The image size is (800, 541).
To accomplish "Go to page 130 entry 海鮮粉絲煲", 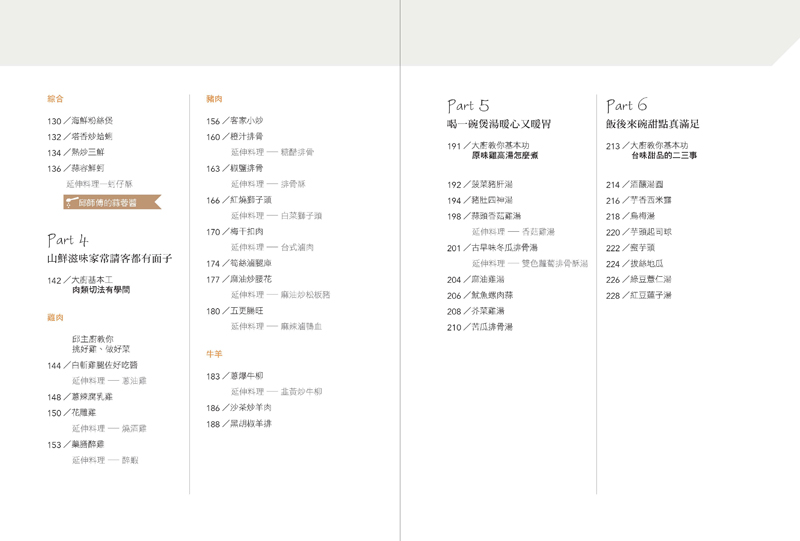I will [x=87, y=120].
